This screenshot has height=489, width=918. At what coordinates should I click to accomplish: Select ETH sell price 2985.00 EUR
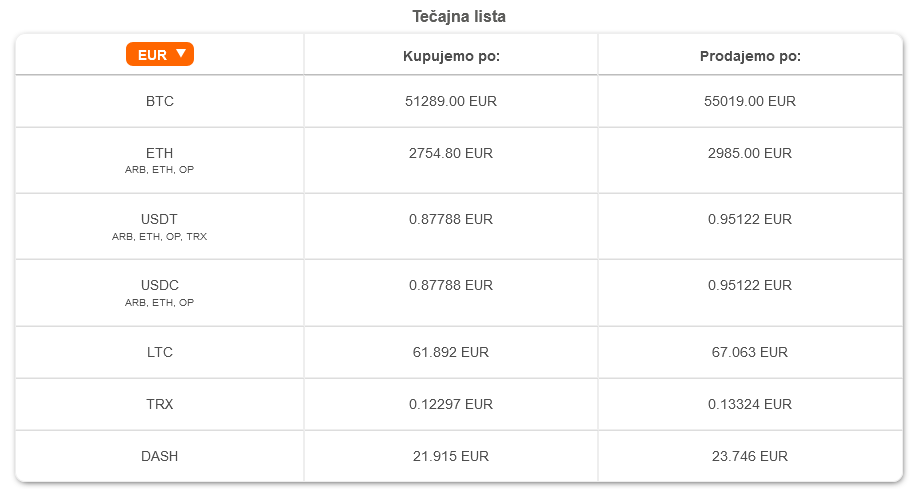tap(750, 153)
